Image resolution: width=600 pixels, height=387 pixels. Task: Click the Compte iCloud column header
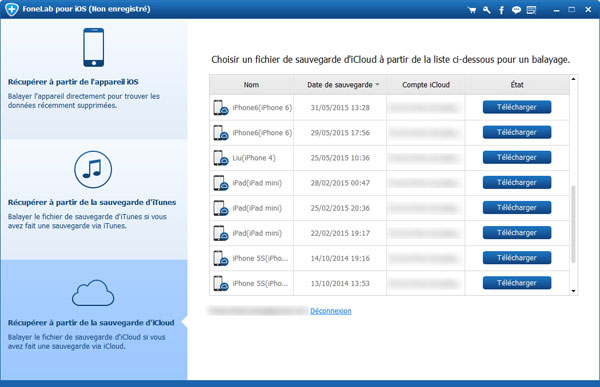point(426,85)
